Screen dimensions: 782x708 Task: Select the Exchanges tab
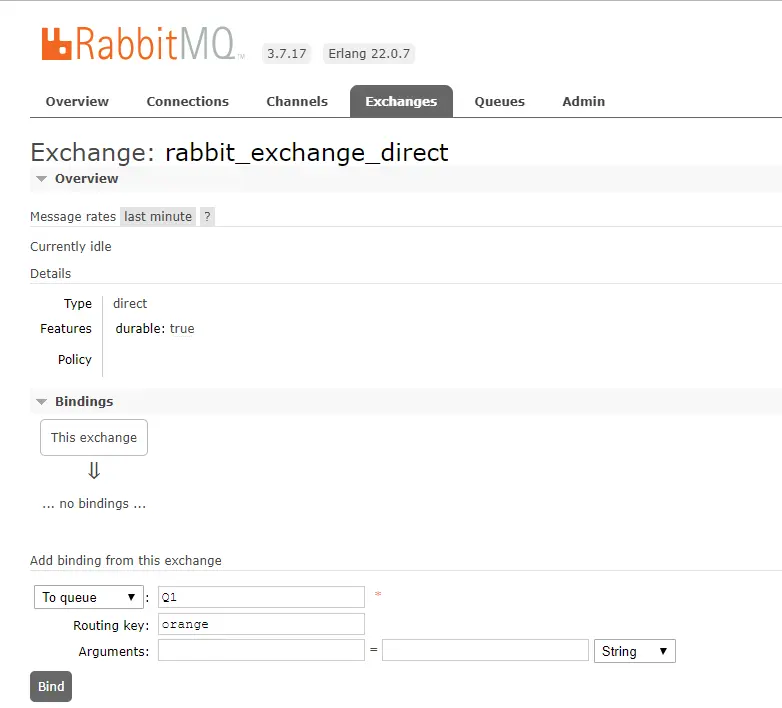[x=401, y=102]
